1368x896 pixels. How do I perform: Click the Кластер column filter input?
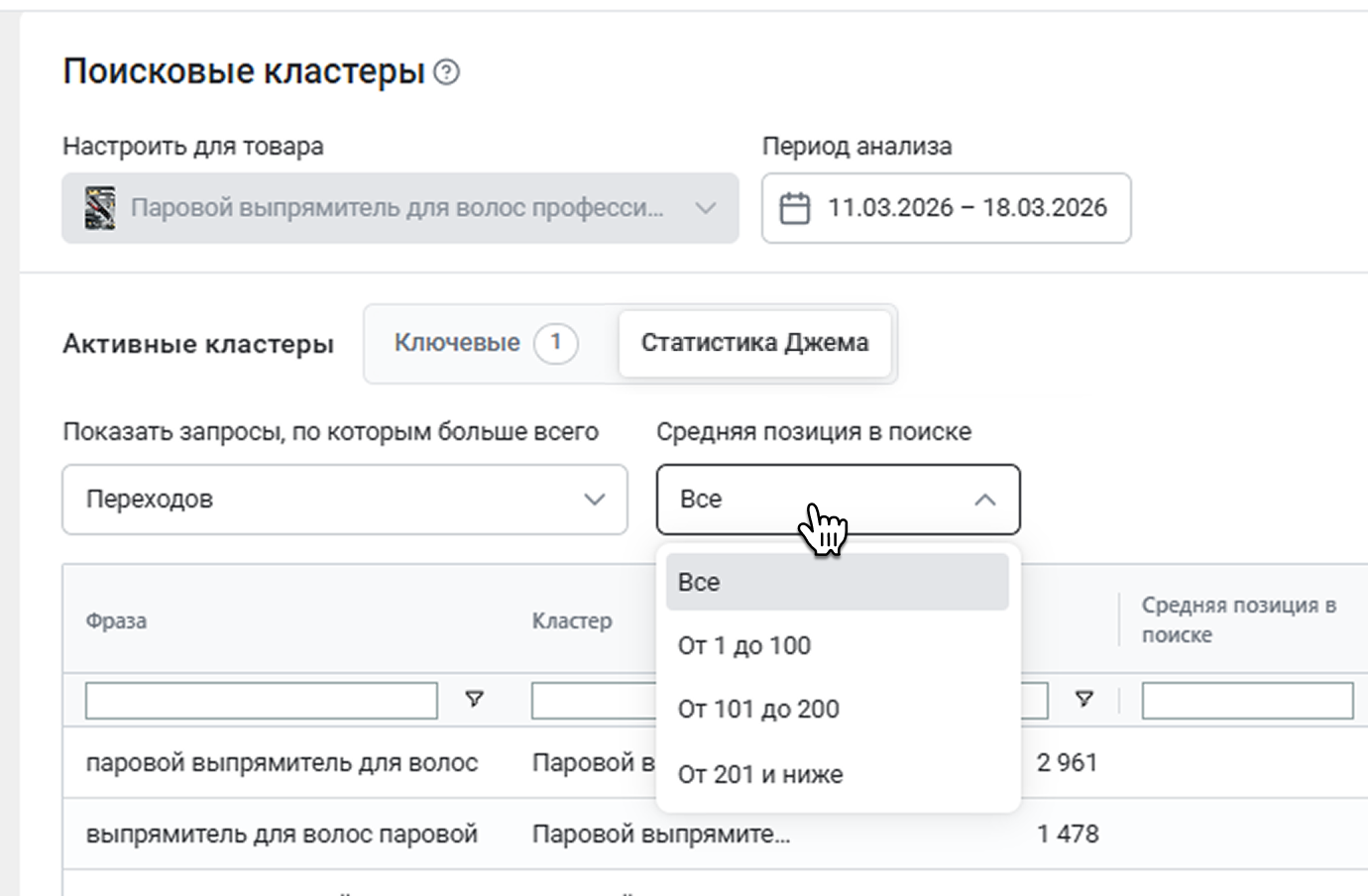(x=593, y=700)
